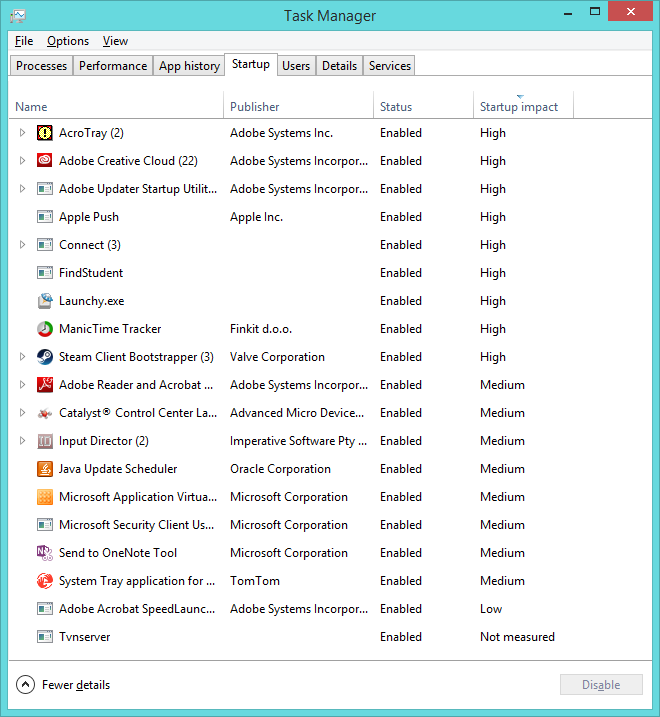Maximize the Task Manager window

(595, 12)
